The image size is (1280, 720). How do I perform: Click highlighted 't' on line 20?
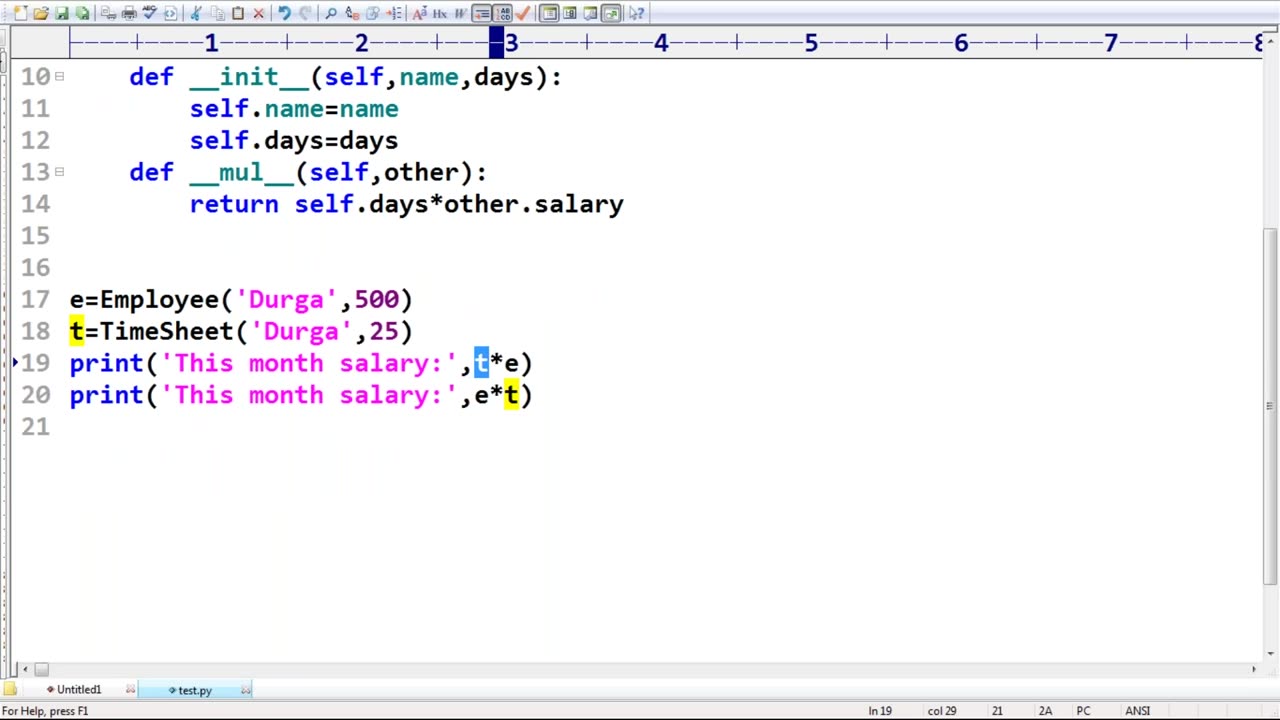pos(511,395)
